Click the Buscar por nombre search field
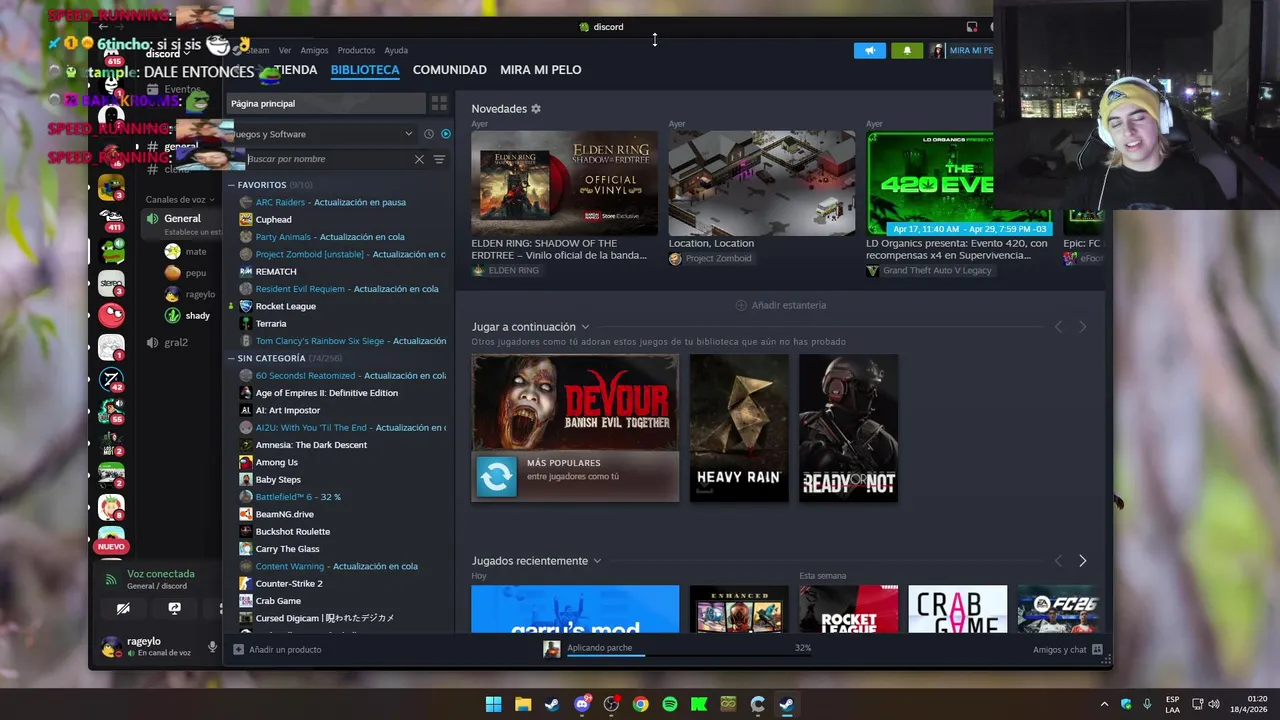1280x720 pixels. pos(328,159)
